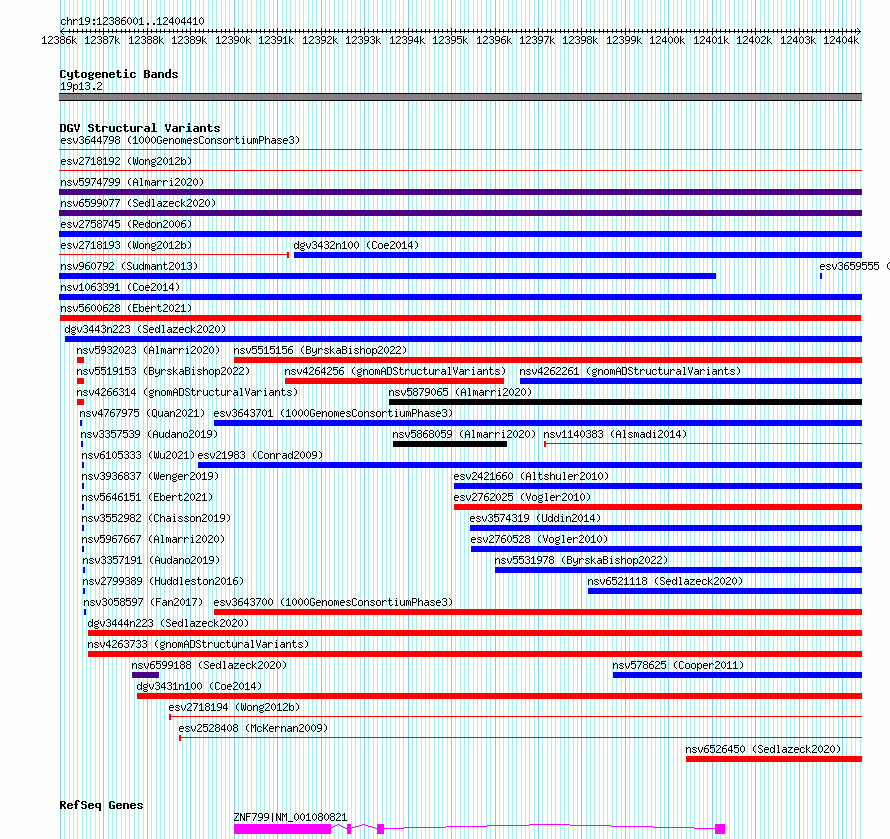The image size is (890, 839).
Task: Select esv3643700 (1000GenomesConsortiumPhase3) label
Action: (333, 602)
